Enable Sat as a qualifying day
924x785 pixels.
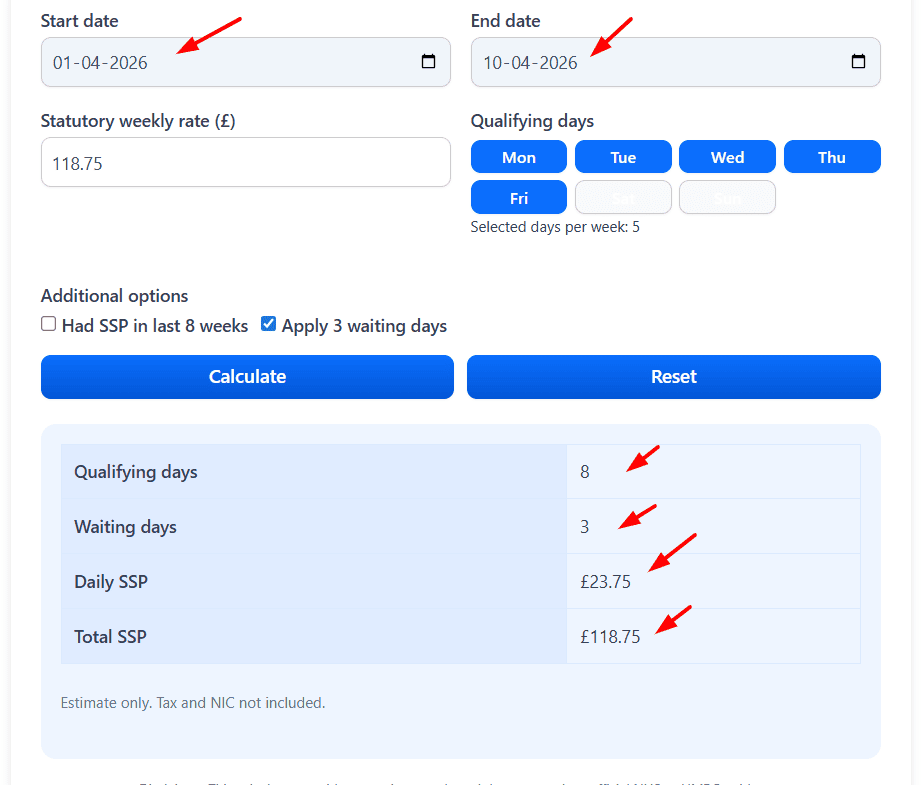coord(623,197)
